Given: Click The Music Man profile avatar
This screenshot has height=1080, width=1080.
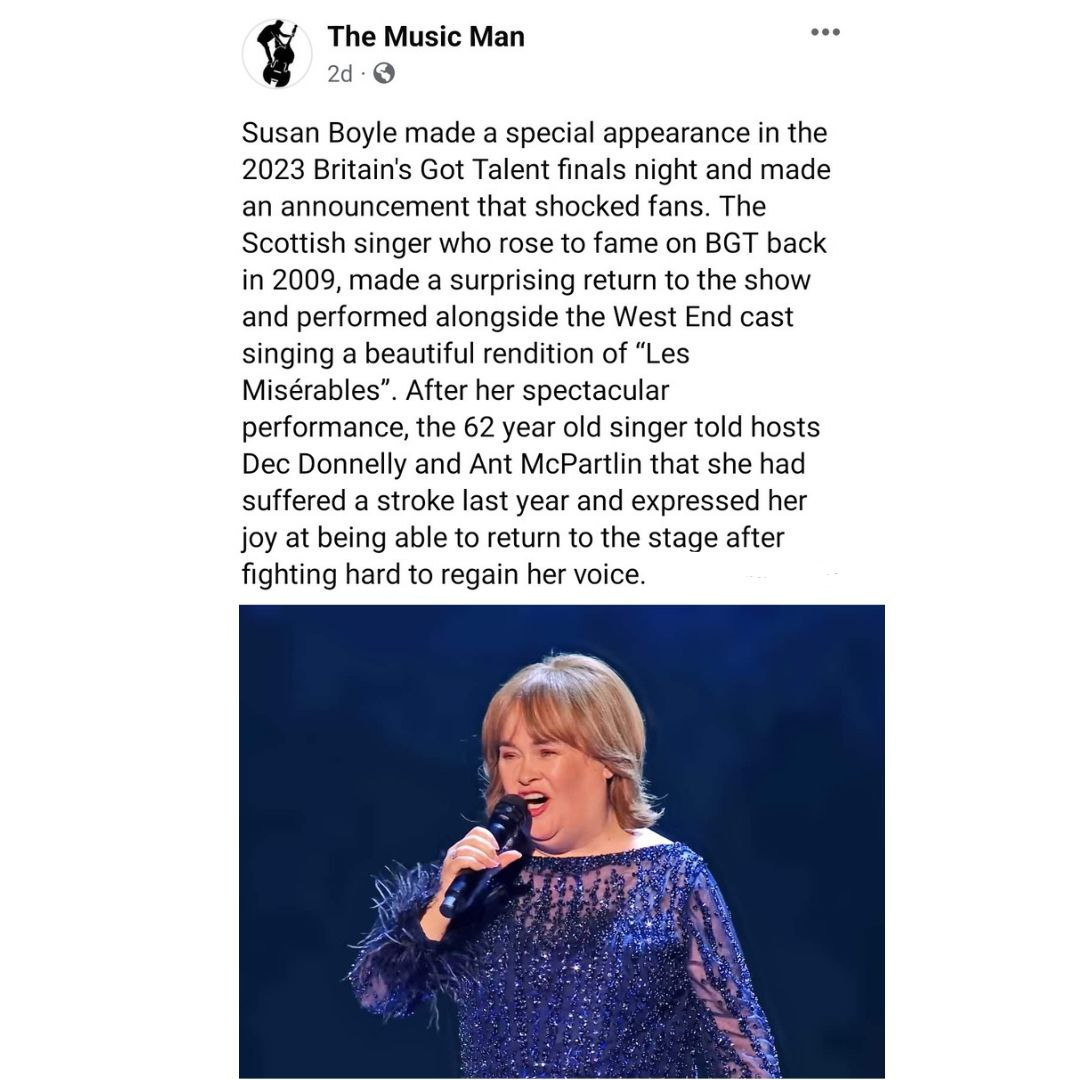Looking at the screenshot, I should [277, 55].
